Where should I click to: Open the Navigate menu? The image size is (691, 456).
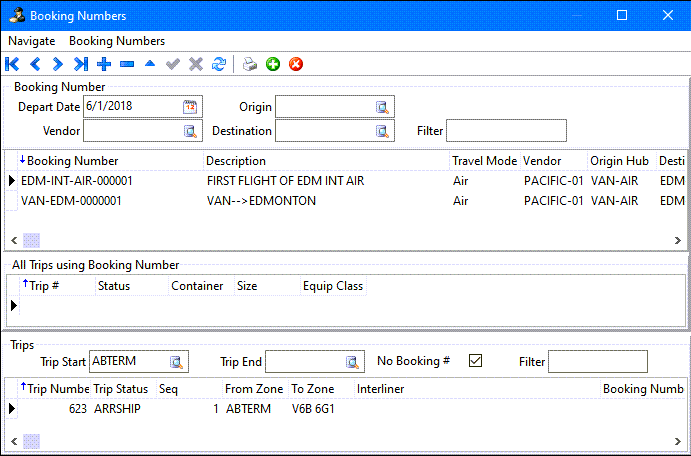pos(32,41)
